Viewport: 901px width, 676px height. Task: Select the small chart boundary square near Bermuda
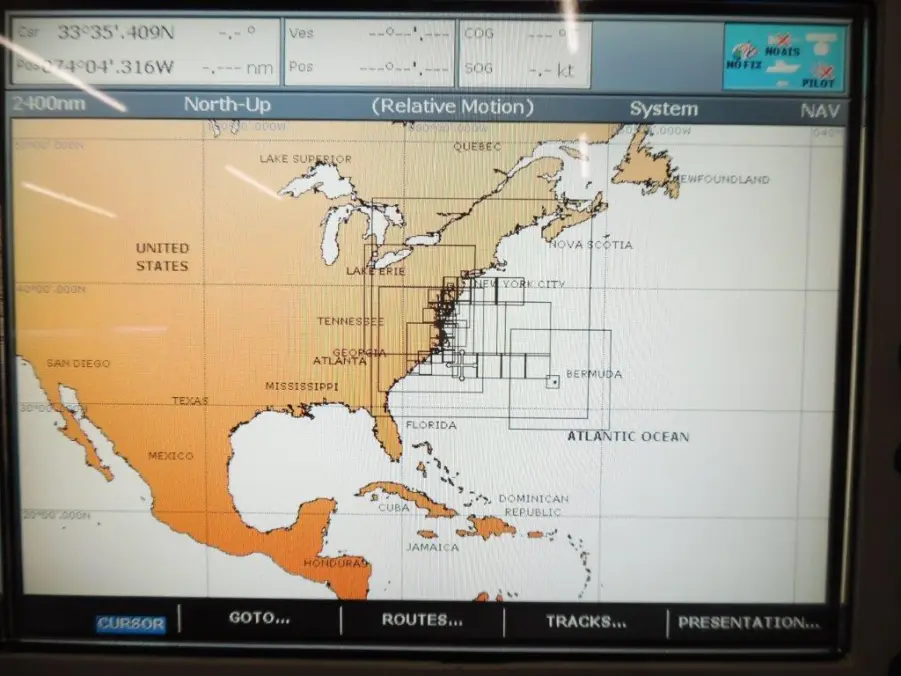pos(552,381)
